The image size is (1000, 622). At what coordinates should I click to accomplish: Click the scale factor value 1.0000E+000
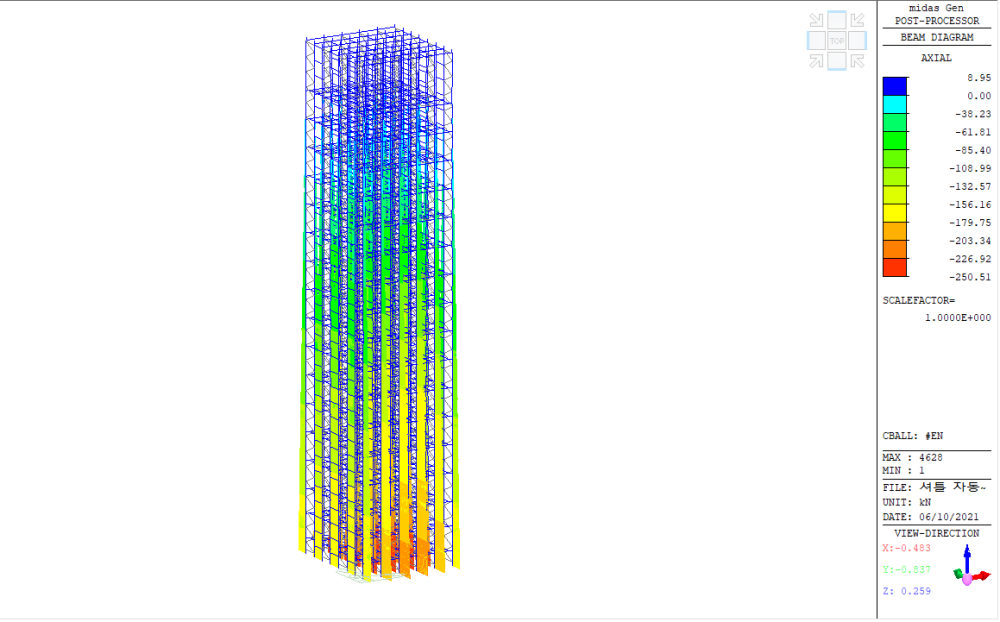click(958, 318)
